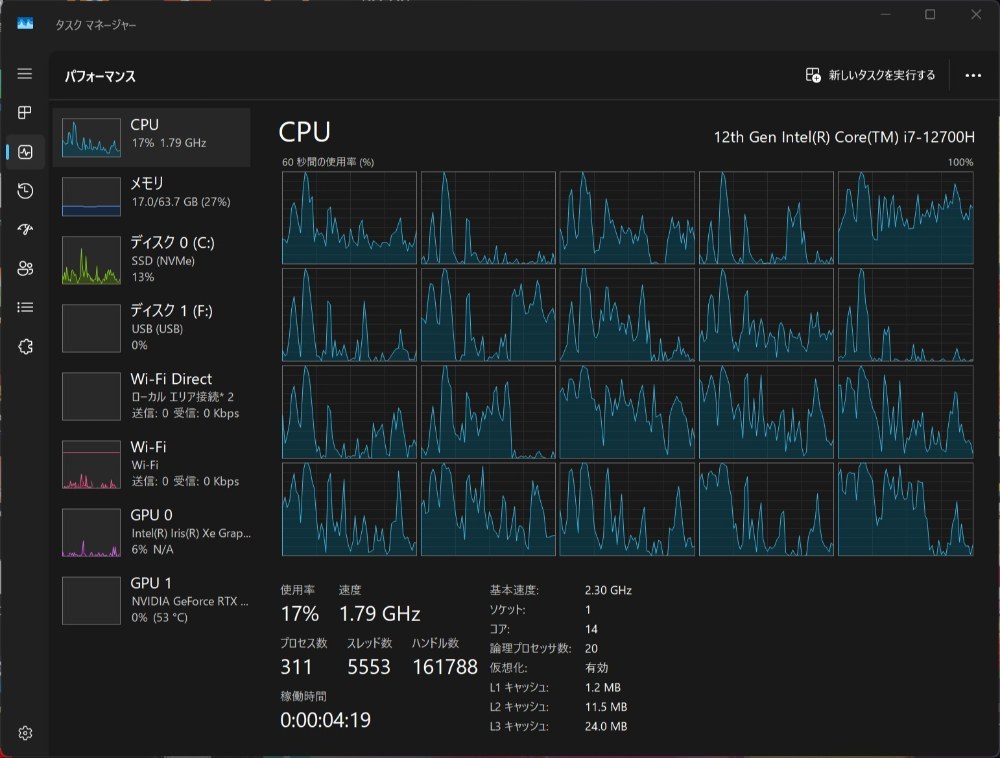Image resolution: width=1000 pixels, height=758 pixels.
Task: Open the hamburger navigation menu
Action: click(x=25, y=74)
